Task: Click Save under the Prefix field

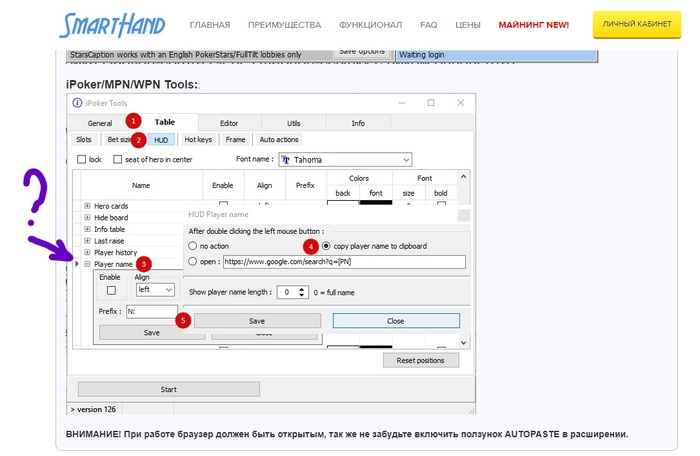Action: click(x=152, y=333)
